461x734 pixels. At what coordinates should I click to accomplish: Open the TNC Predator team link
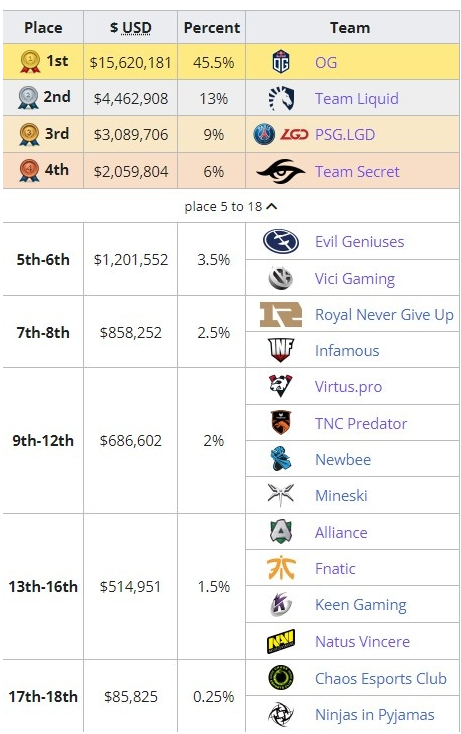361,424
